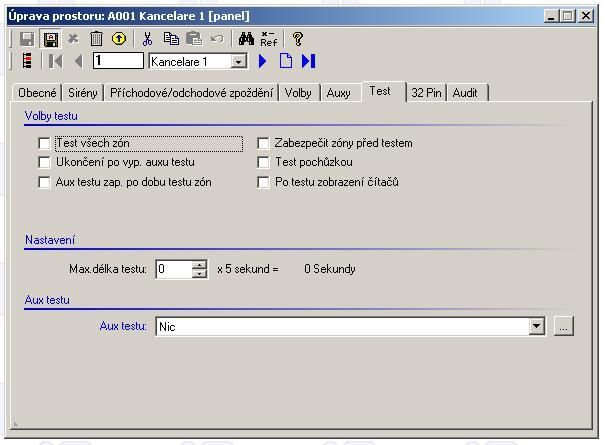The image size is (605, 445).
Task: Increase Max.délka testu with spinner up arrow
Action: [200, 265]
